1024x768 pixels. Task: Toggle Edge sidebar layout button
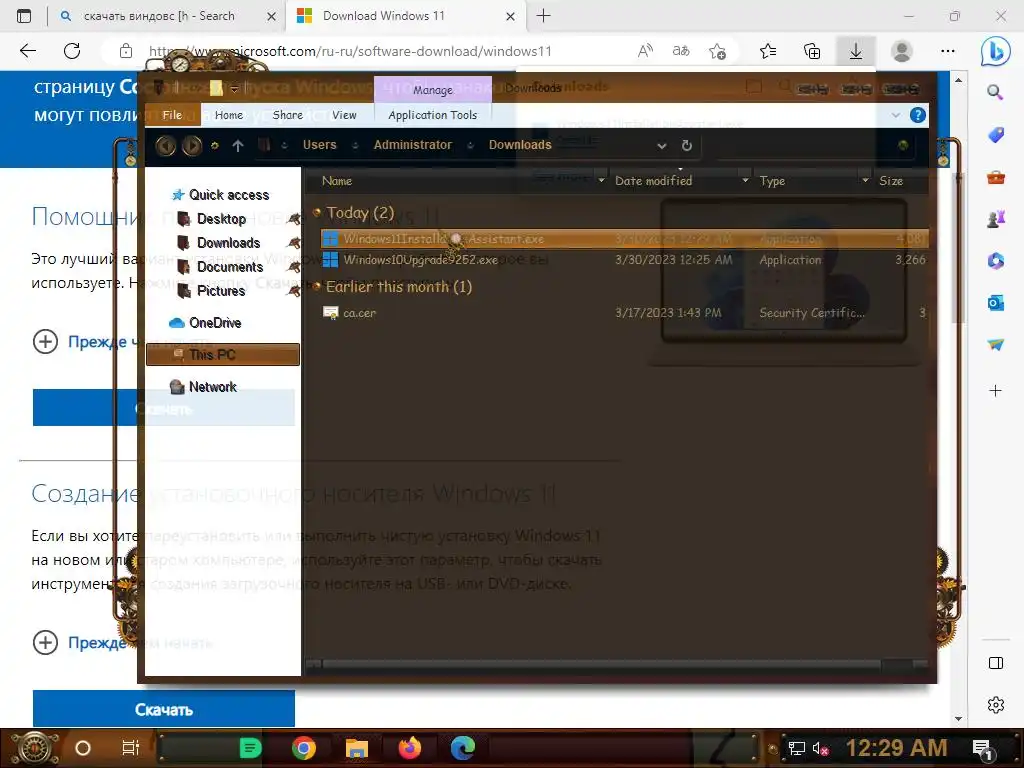pyautogui.click(x=995, y=663)
